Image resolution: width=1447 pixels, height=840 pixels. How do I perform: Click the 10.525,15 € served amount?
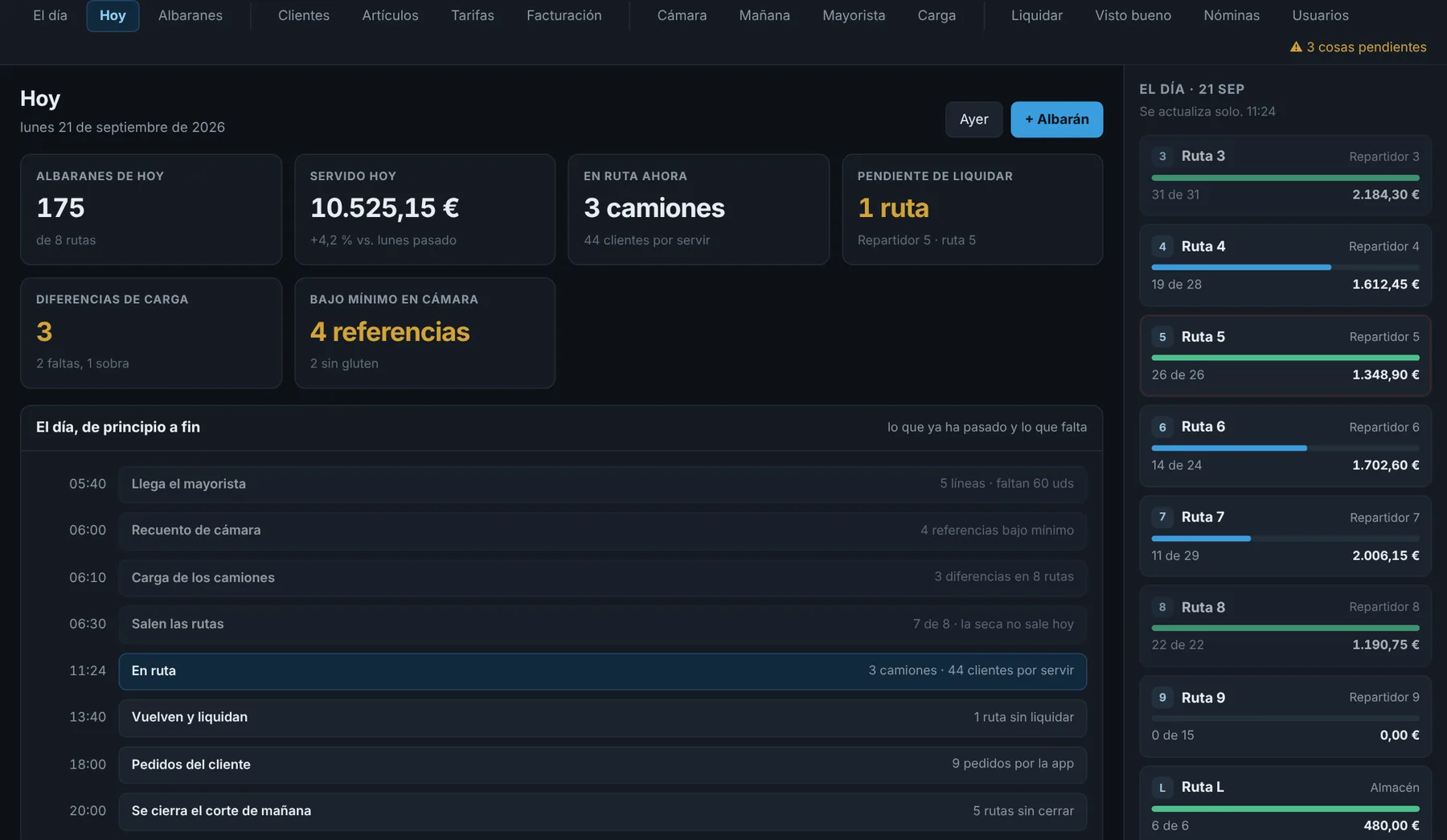(x=384, y=208)
